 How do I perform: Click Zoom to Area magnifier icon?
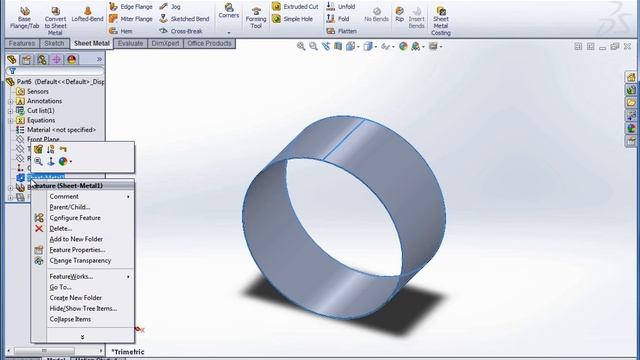(313, 47)
